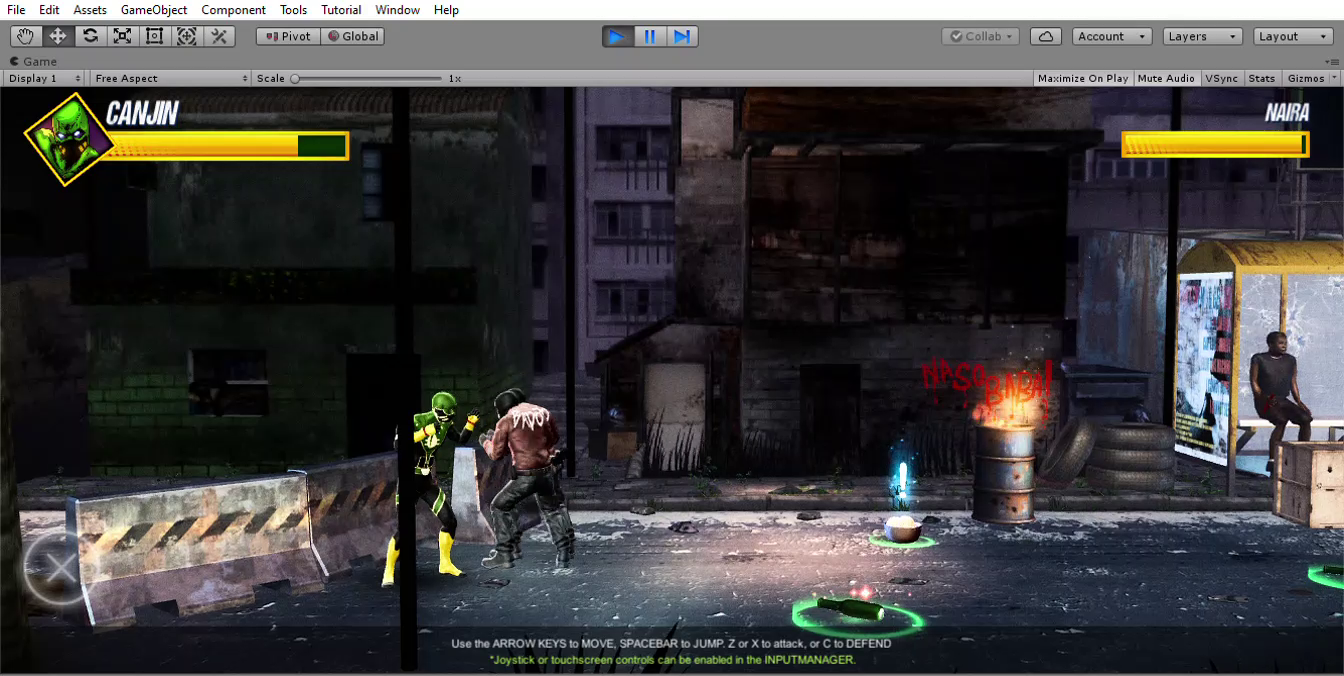
Task: Select the Scale tool
Action: coord(121,36)
